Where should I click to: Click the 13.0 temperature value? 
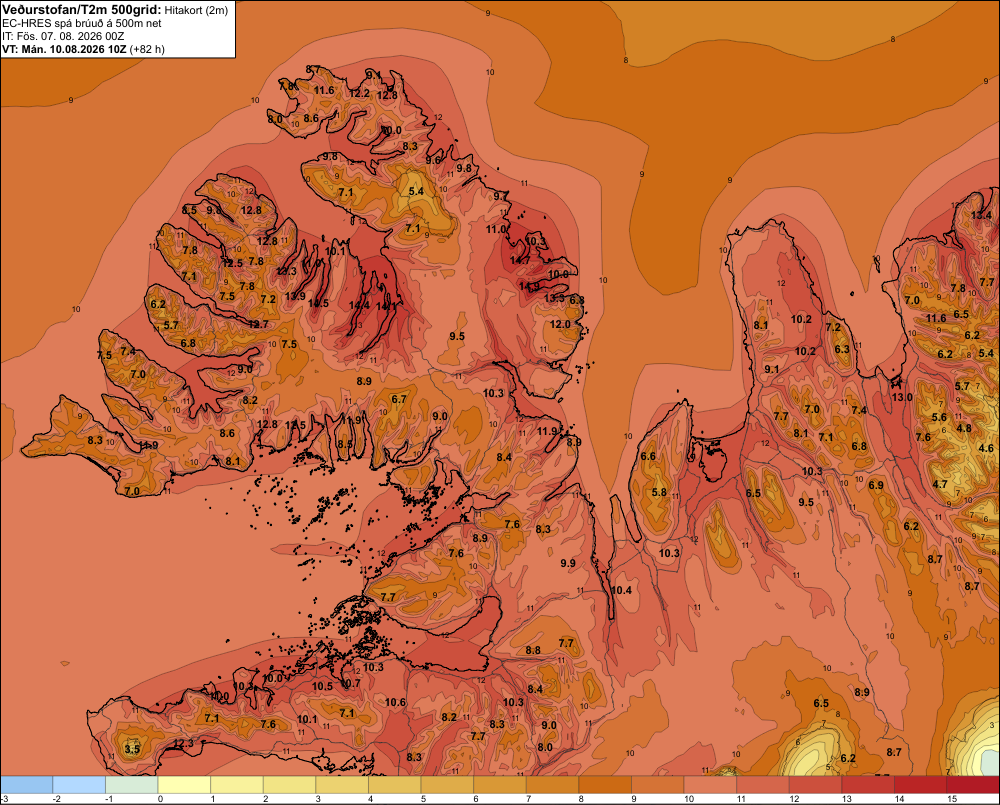tap(902, 397)
